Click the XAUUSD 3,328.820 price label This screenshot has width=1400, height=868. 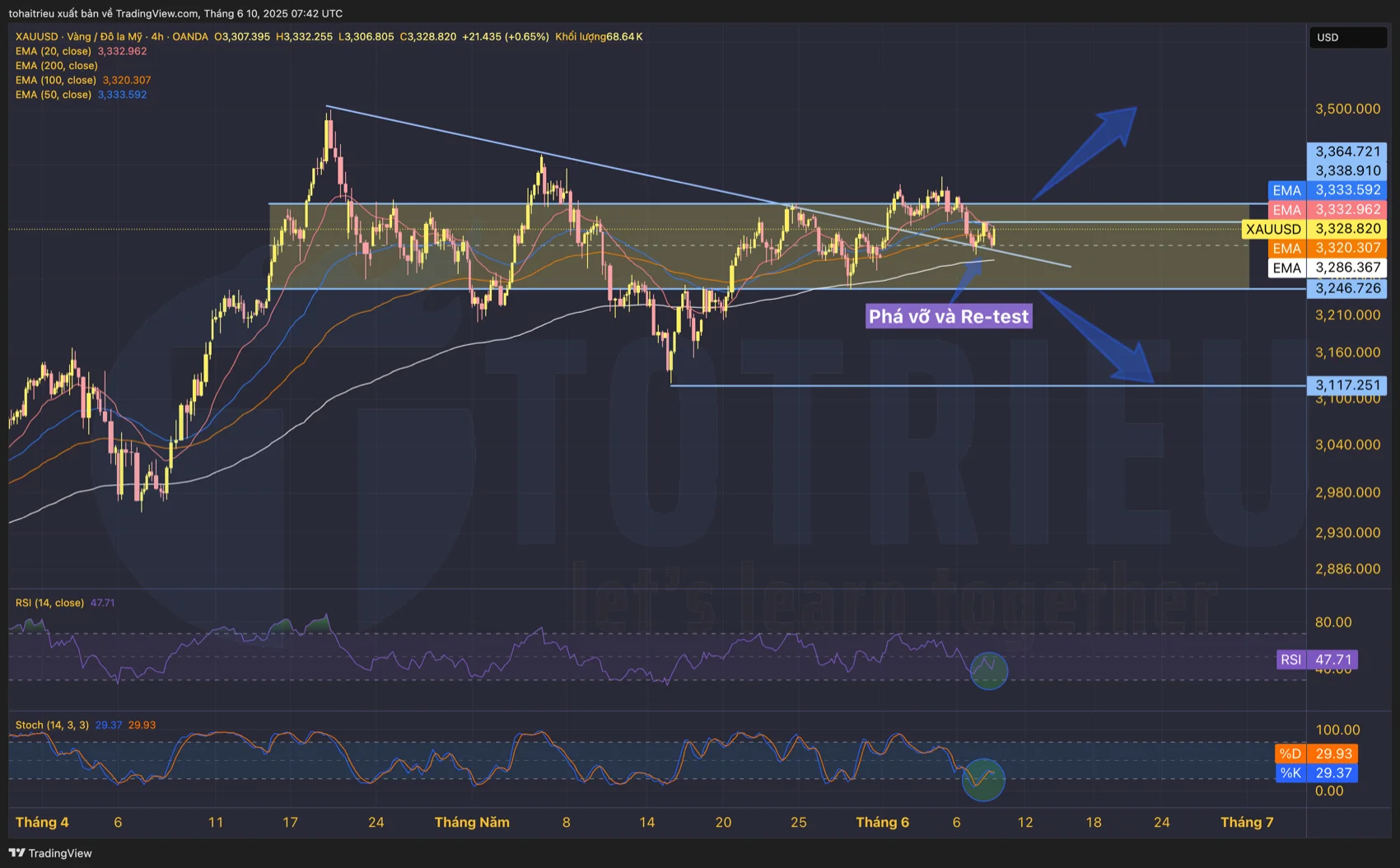click(x=1314, y=229)
